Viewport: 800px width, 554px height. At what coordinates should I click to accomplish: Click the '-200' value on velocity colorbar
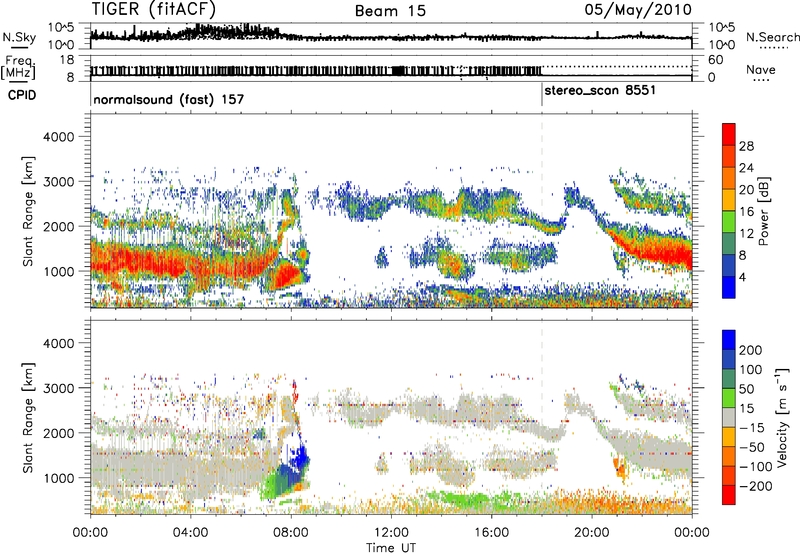758,486
